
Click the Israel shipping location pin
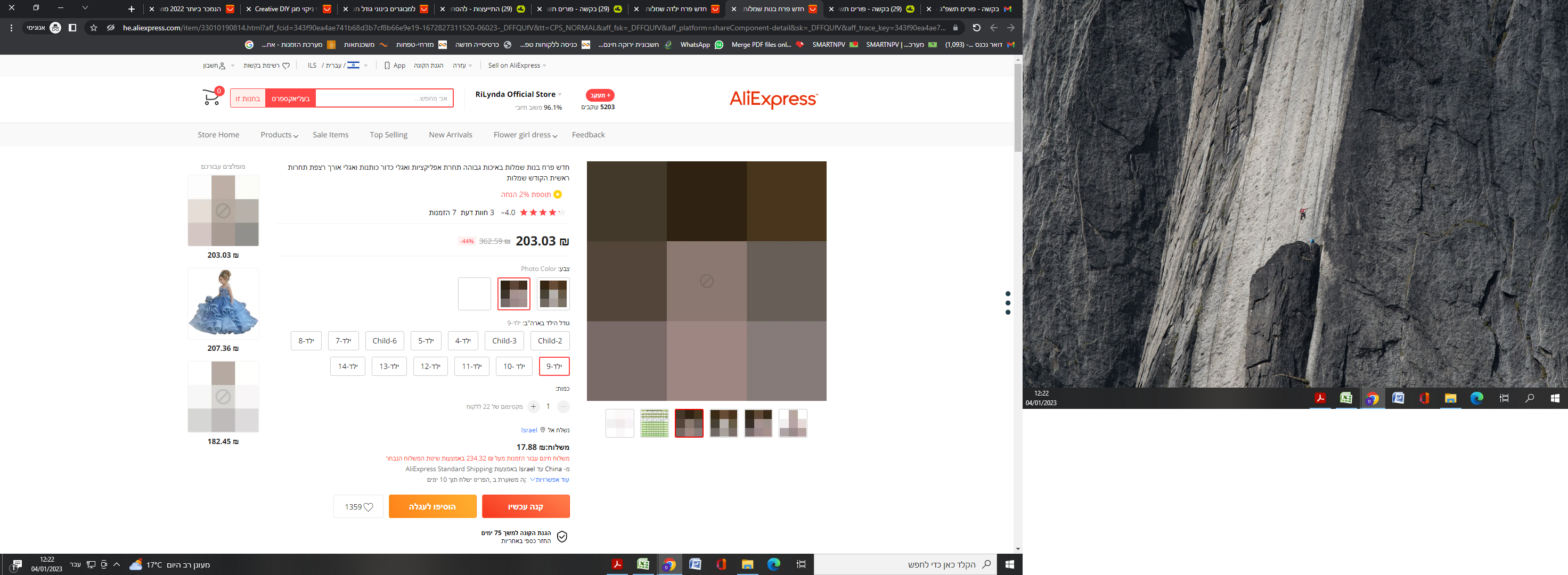(x=542, y=430)
